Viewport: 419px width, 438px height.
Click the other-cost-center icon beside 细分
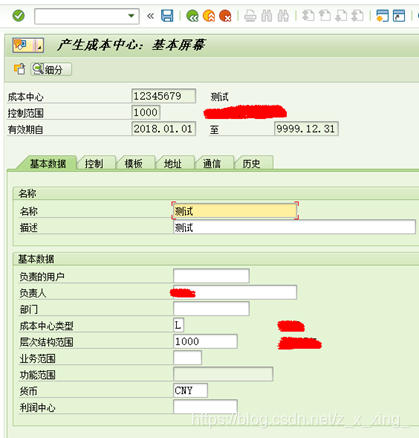coord(19,69)
